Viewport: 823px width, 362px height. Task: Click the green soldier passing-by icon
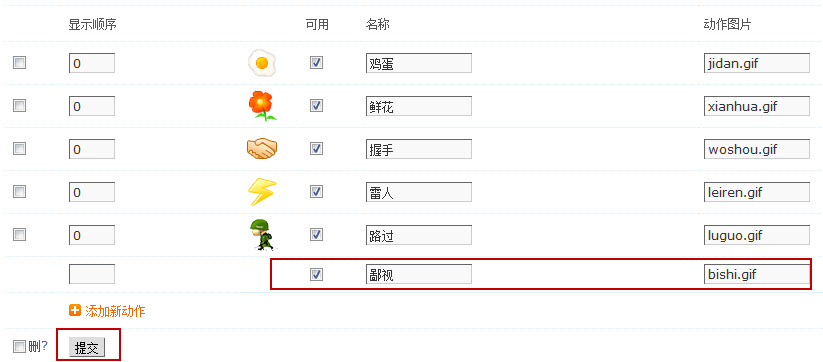[x=262, y=235]
